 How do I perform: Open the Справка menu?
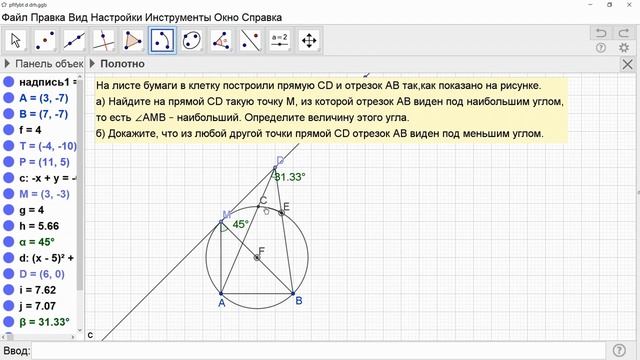[x=262, y=18]
